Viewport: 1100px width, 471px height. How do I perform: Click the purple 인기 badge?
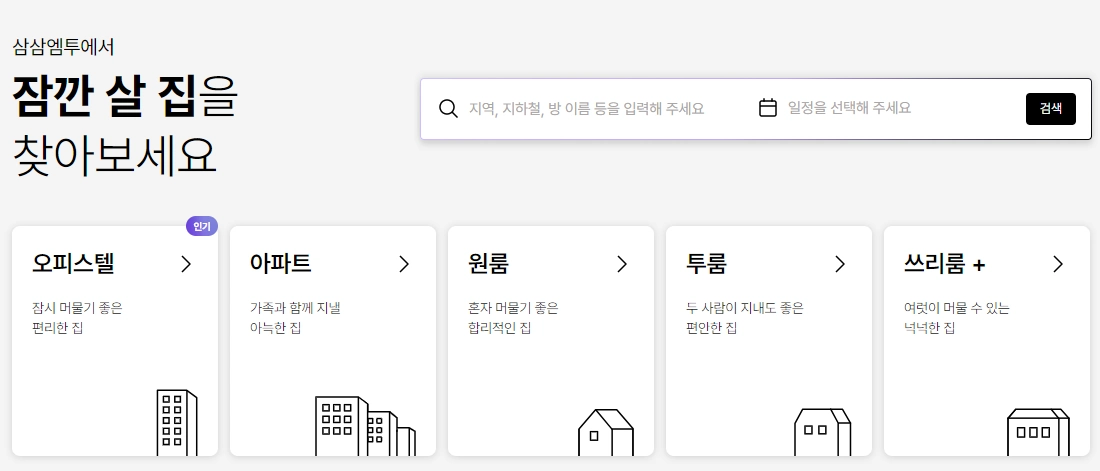tap(201, 226)
